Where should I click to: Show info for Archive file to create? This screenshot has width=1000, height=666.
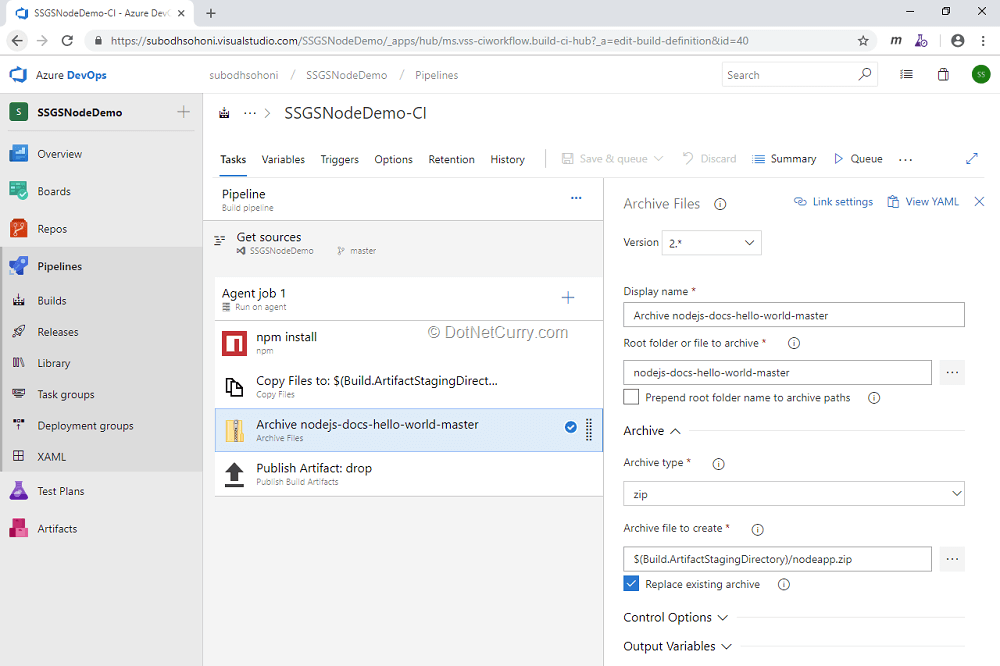[x=758, y=529]
